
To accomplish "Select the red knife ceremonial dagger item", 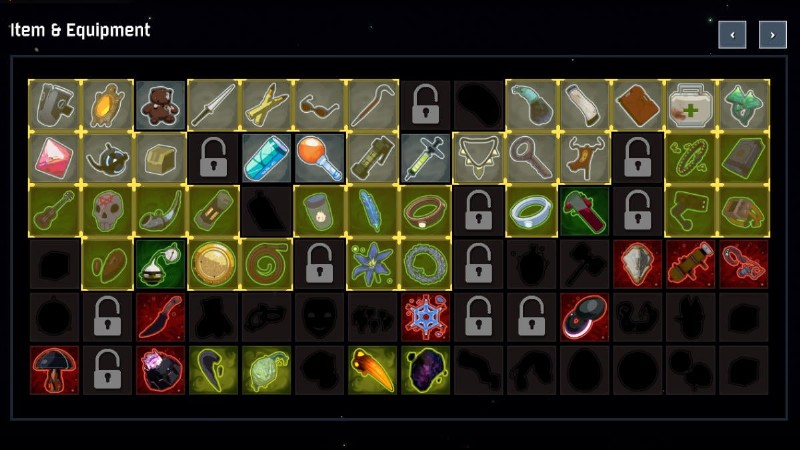I will coord(160,317).
